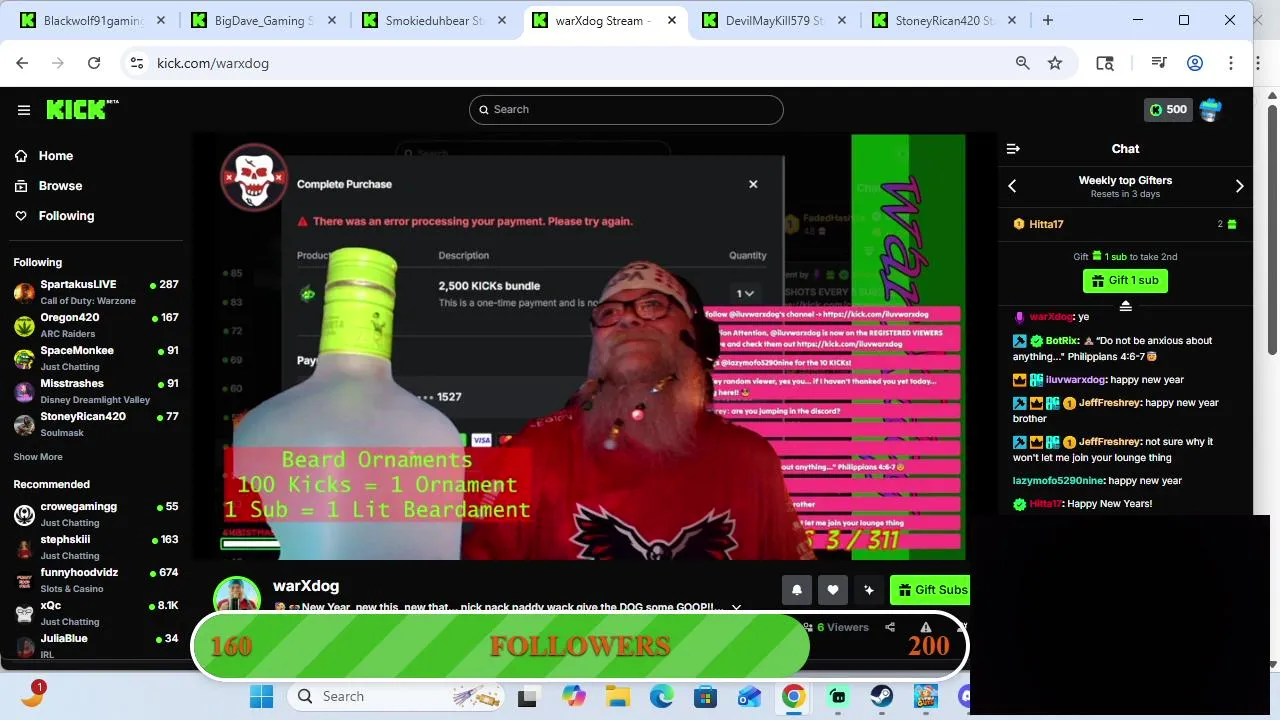Switch to StoneyRican420 browser tab
1280x720 pixels.
[x=945, y=21]
